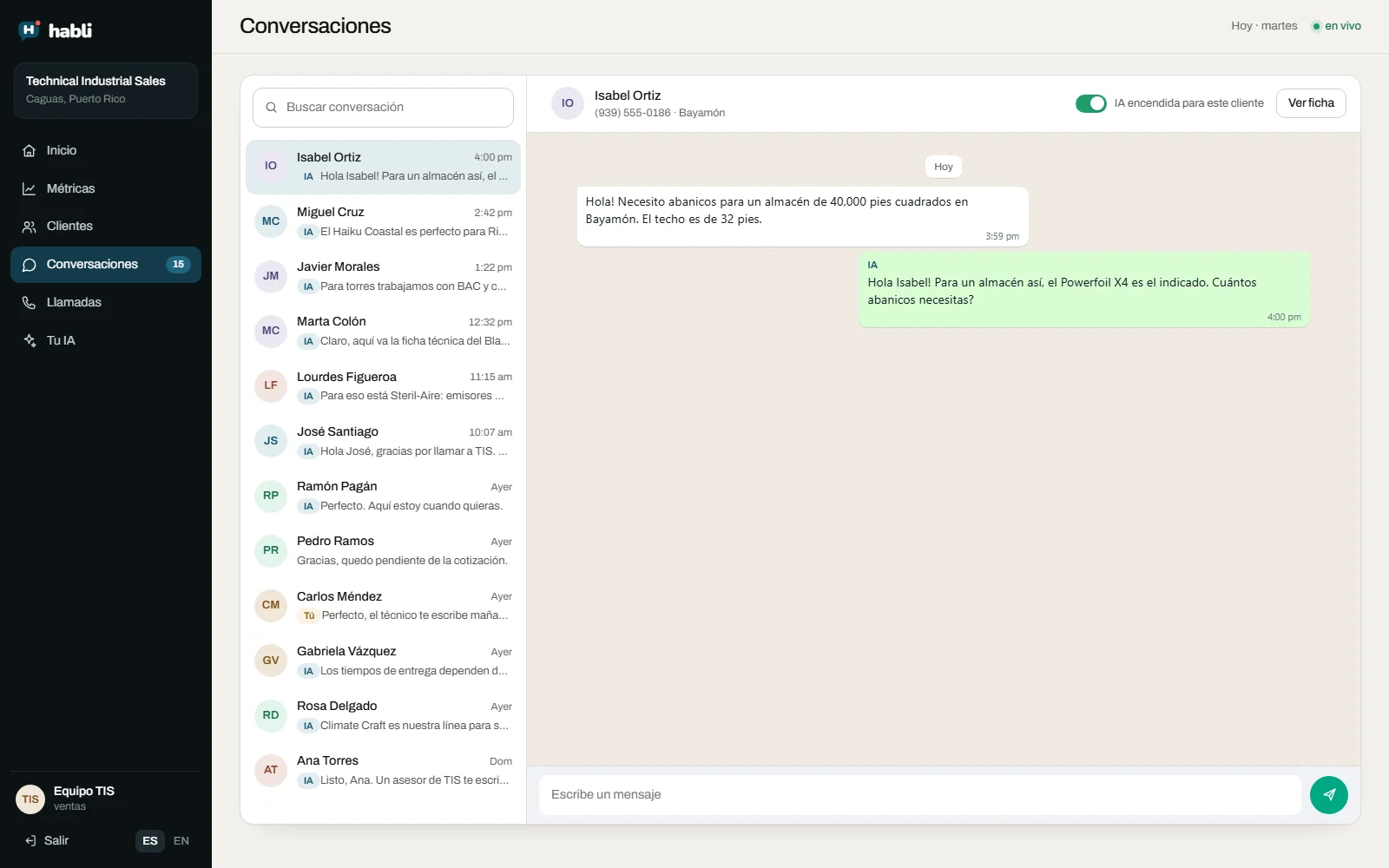Click the TIS team avatar
Image resolution: width=1389 pixels, height=868 pixels.
[x=30, y=799]
